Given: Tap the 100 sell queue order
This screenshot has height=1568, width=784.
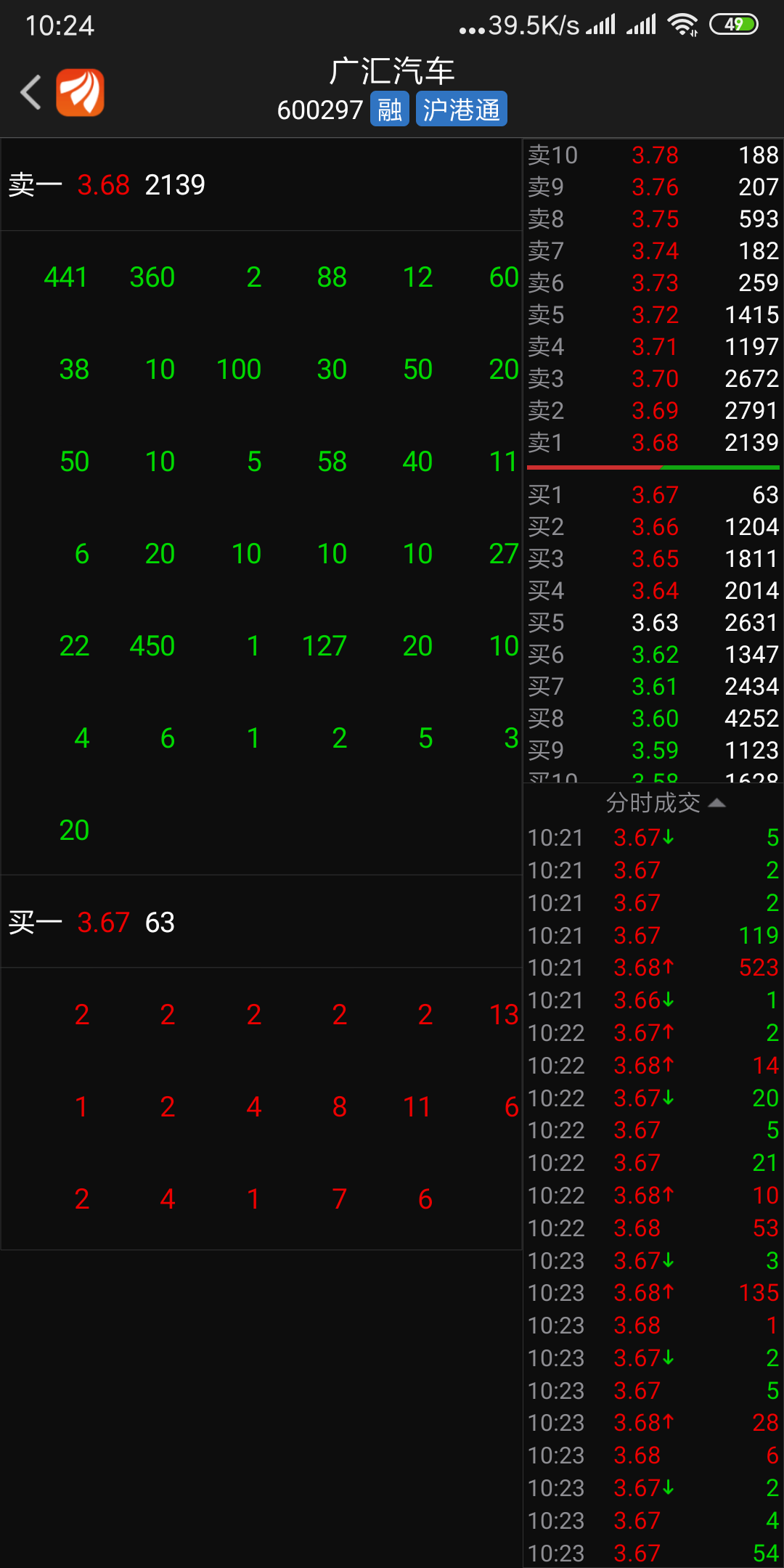Looking at the screenshot, I should tap(239, 369).
